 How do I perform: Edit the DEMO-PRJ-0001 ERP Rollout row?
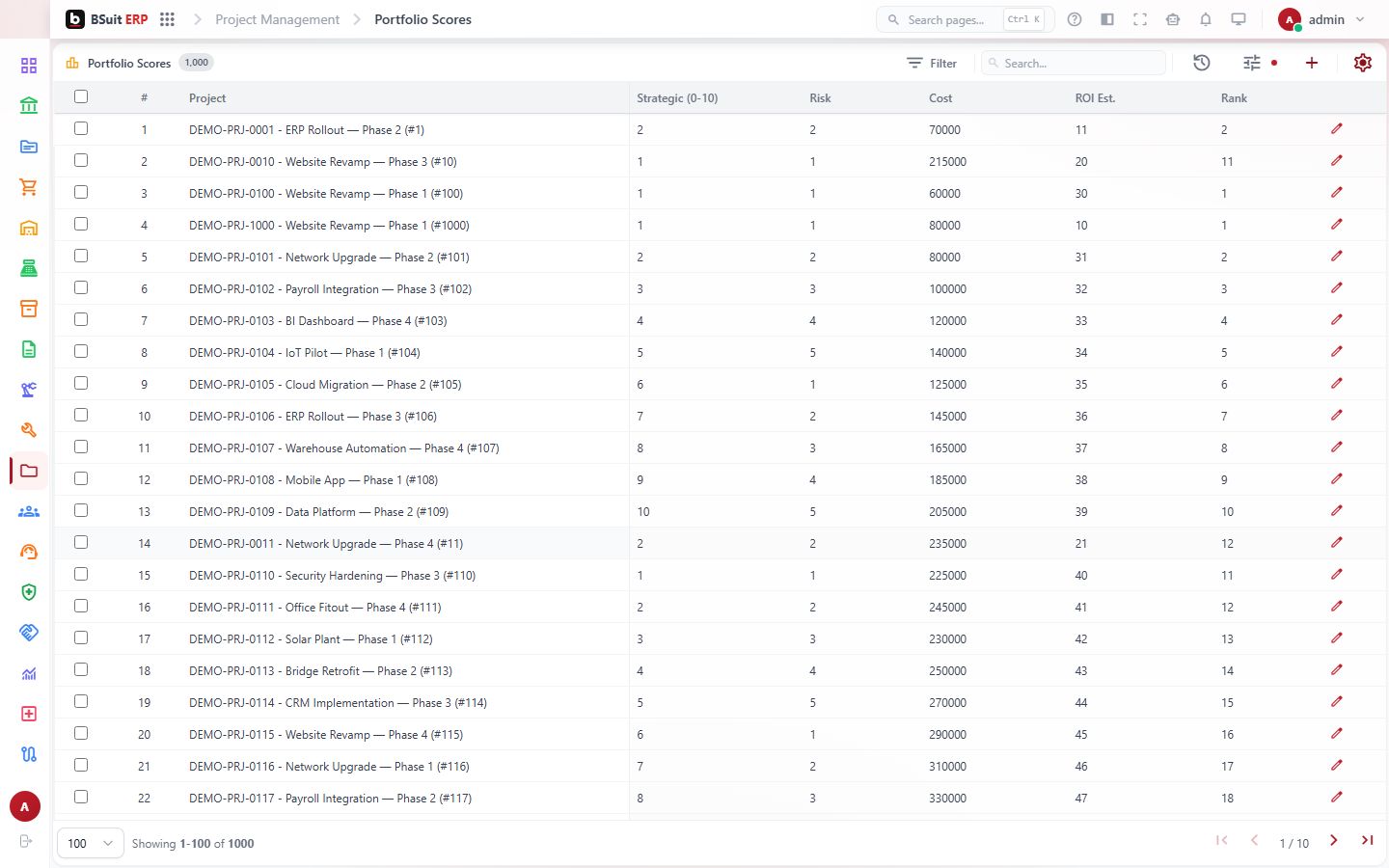[1337, 129]
